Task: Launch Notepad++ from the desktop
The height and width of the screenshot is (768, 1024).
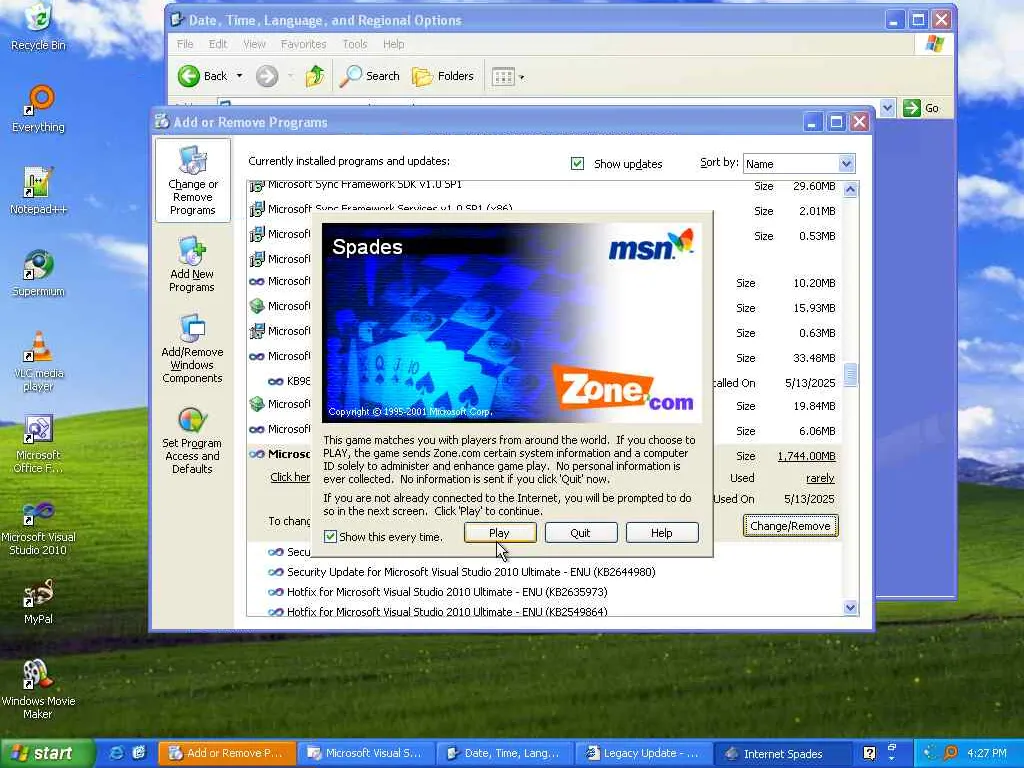Action: 39,191
